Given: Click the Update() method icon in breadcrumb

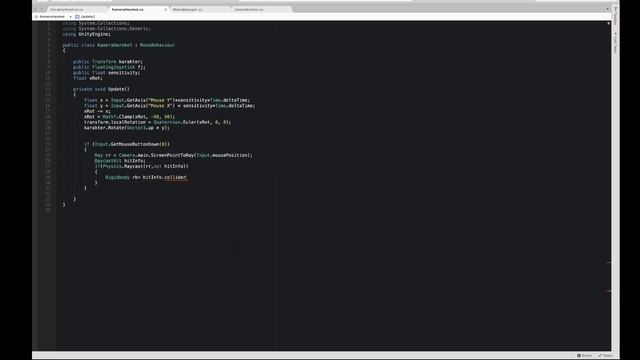Looking at the screenshot, I should 77,17.
